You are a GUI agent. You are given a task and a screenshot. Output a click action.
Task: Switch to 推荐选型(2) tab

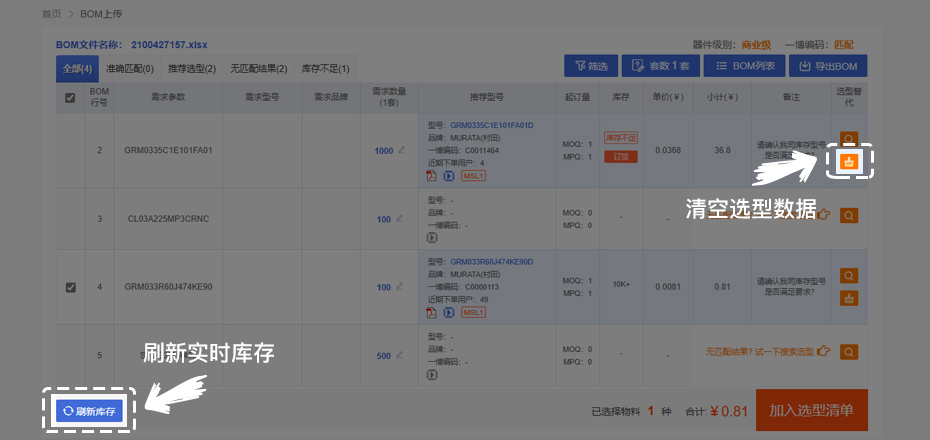tap(192, 69)
